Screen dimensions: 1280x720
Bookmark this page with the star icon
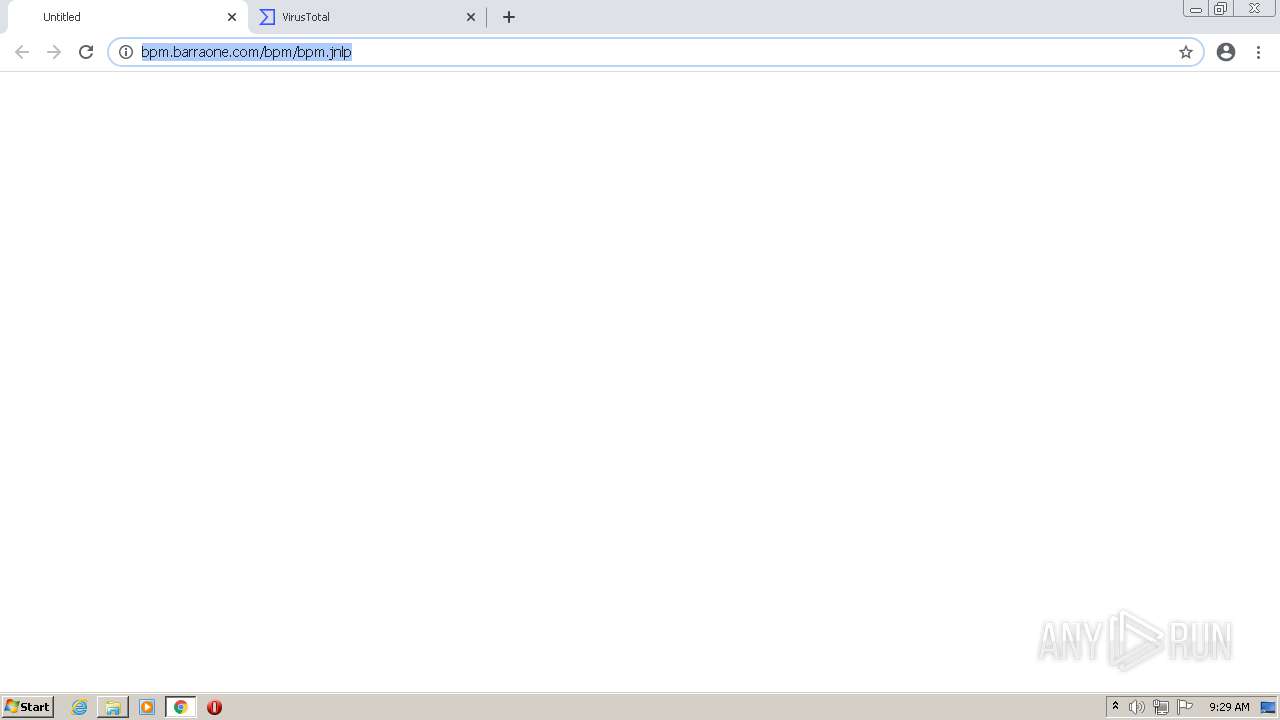click(x=1186, y=52)
